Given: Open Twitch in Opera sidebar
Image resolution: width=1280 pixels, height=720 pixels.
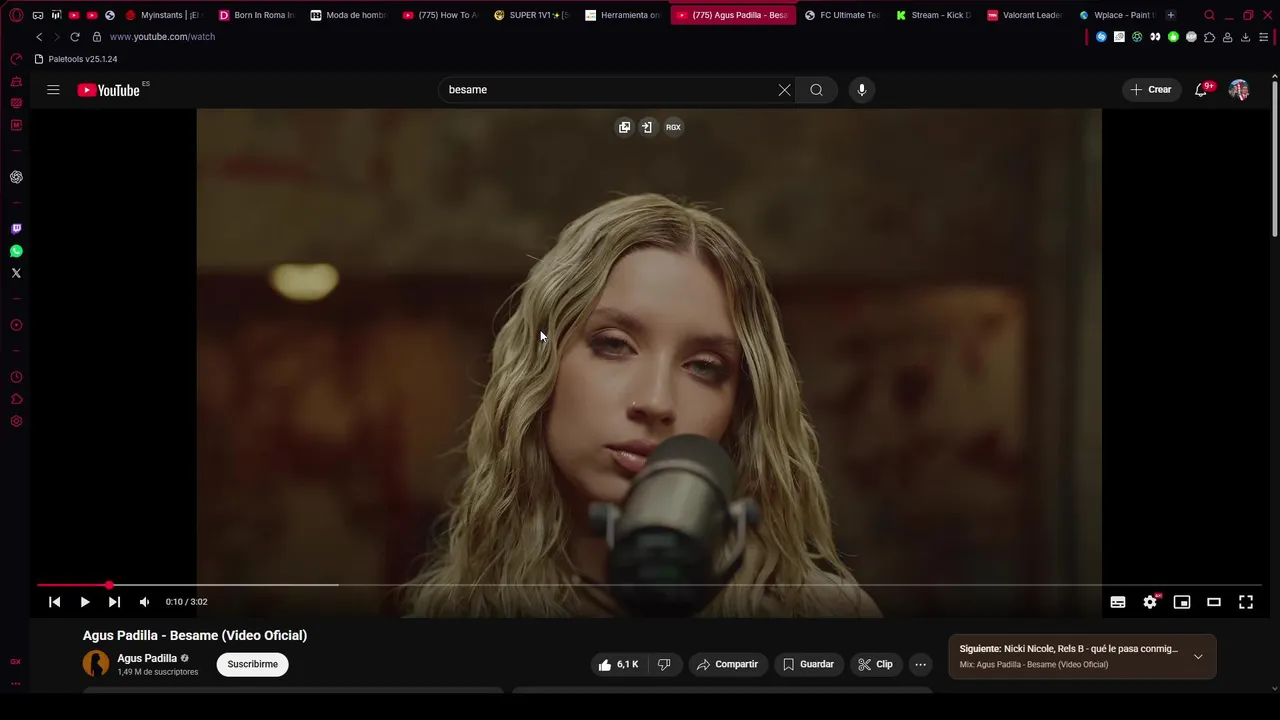Looking at the screenshot, I should 16,229.
